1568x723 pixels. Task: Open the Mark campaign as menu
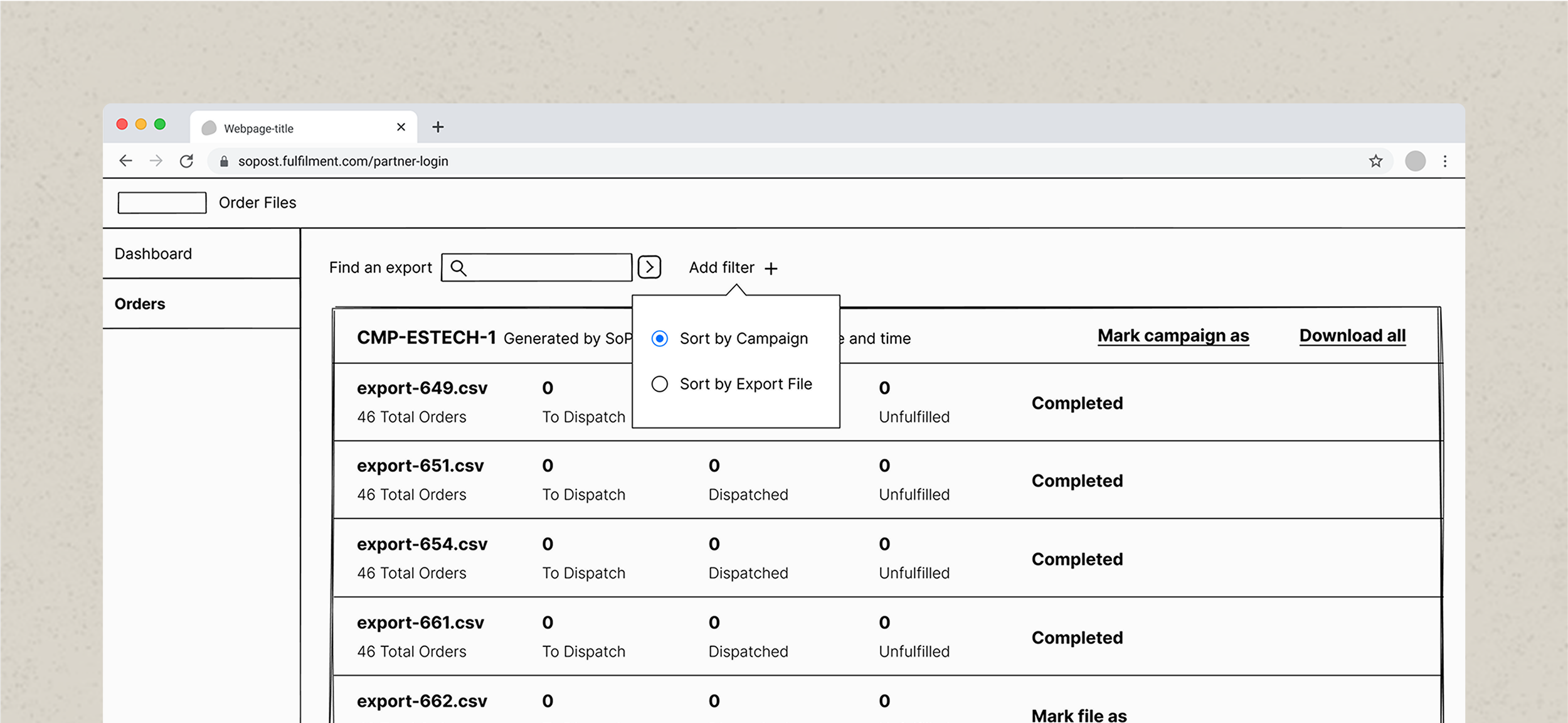click(1173, 336)
